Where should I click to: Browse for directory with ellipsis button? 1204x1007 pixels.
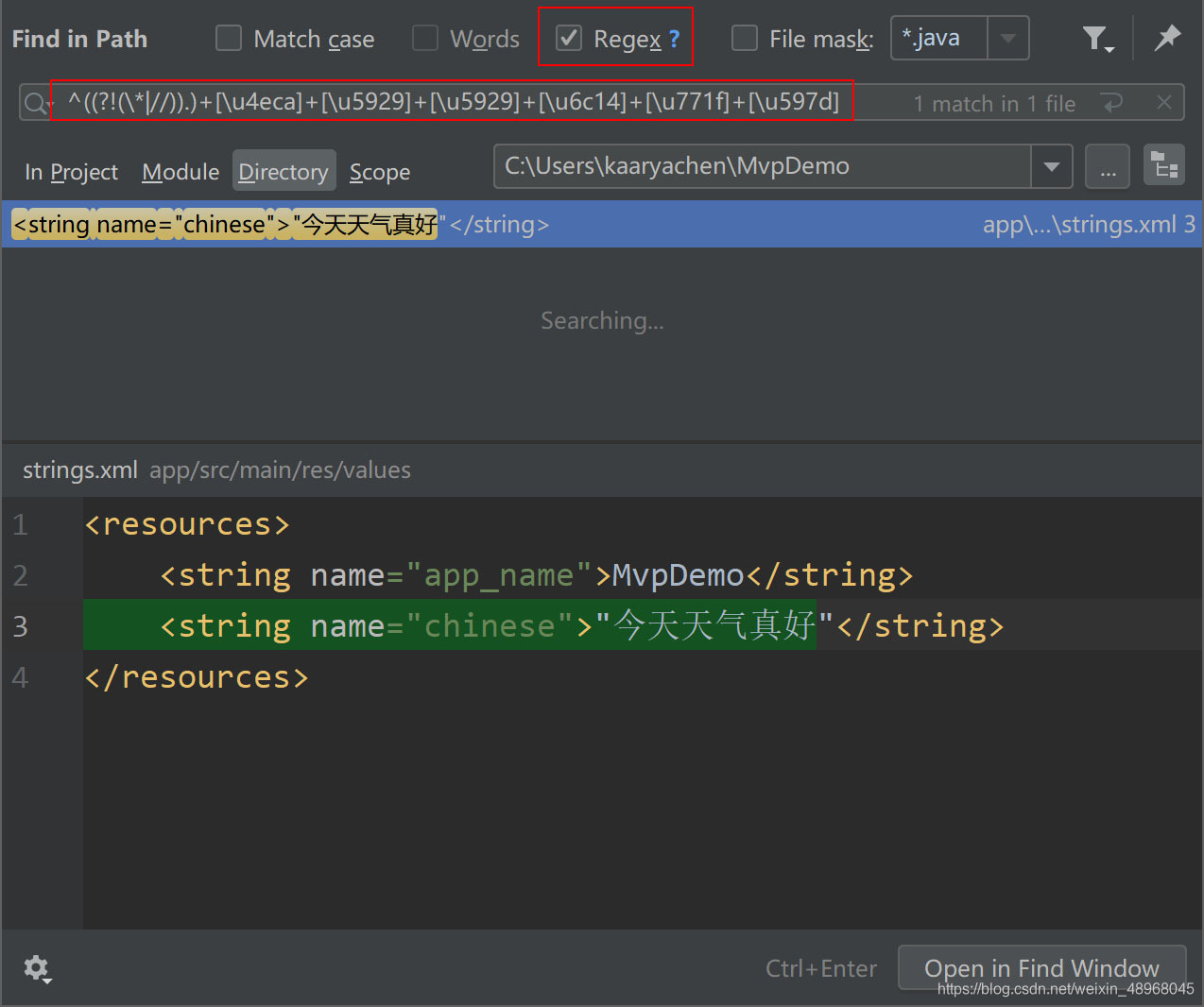pos(1108,167)
